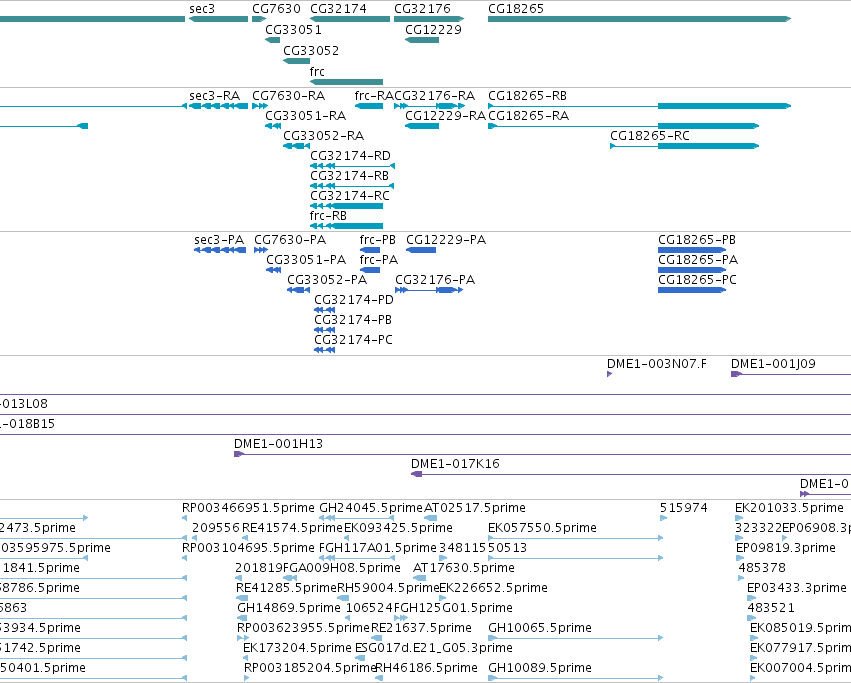This screenshot has width=851, height=683.
Task: Click the CG32176-RA transcript label
Action: tap(435, 96)
